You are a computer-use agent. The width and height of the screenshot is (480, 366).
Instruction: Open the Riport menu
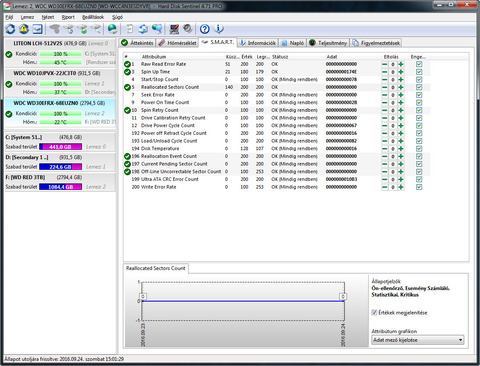tap(68, 17)
